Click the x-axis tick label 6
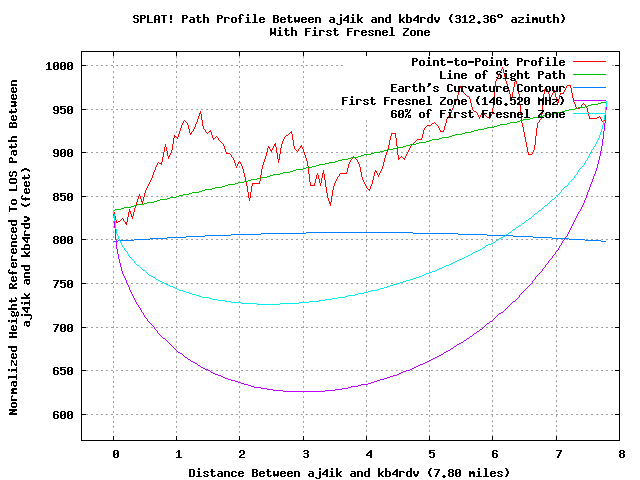Screen dimensions: 640x480 click(x=495, y=454)
